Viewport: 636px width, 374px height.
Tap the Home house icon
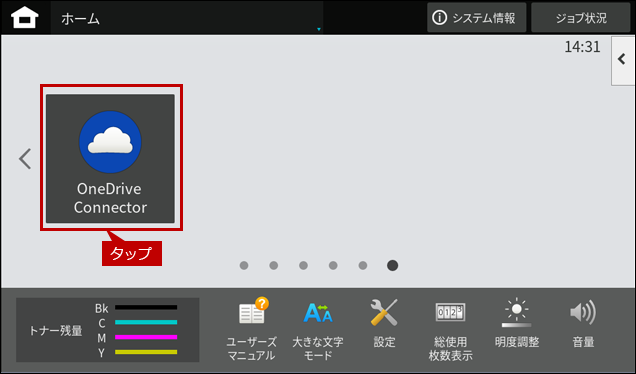[x=25, y=18]
